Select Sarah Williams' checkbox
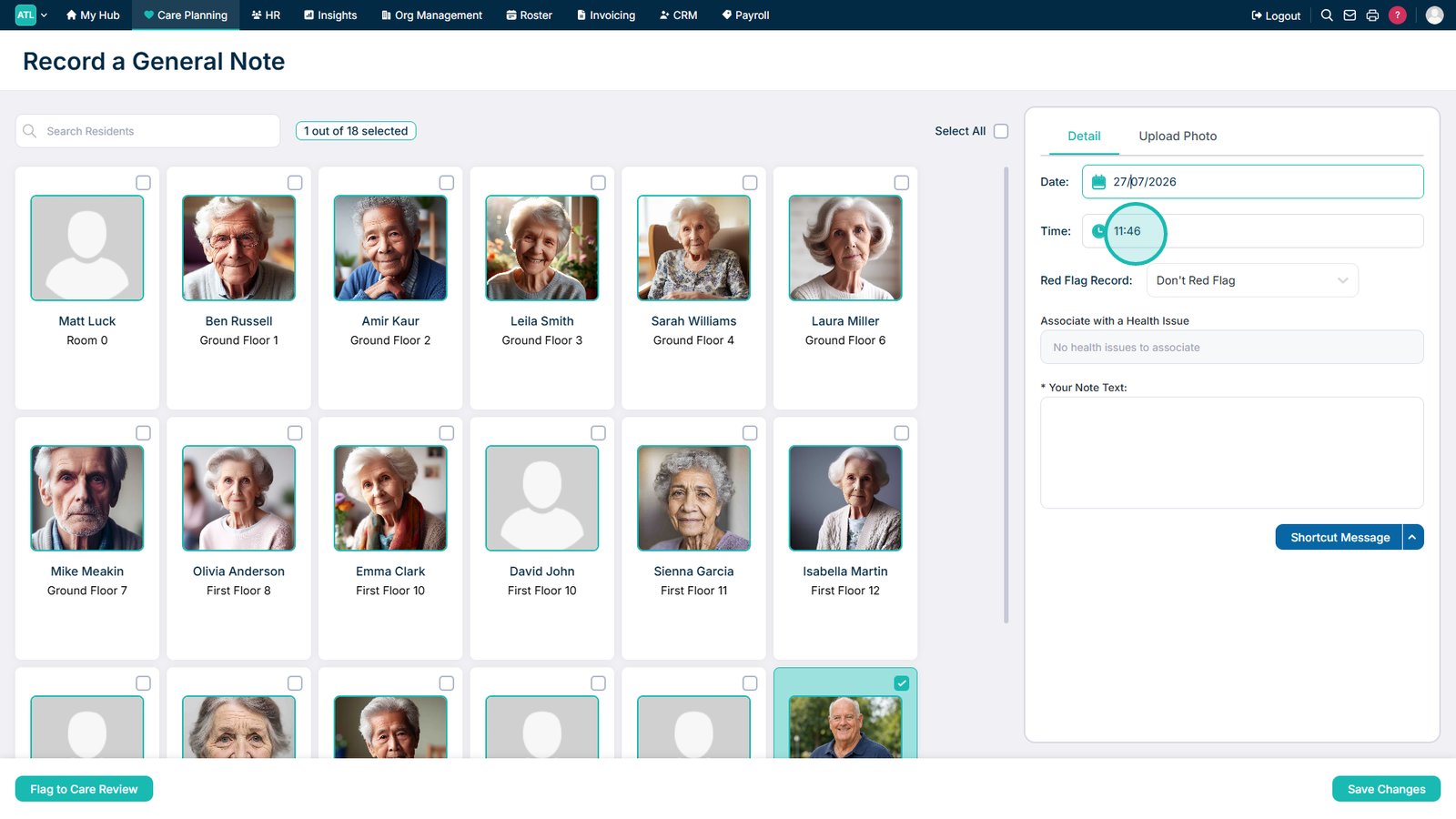This screenshot has width=1456, height=819. pyautogui.click(x=750, y=183)
